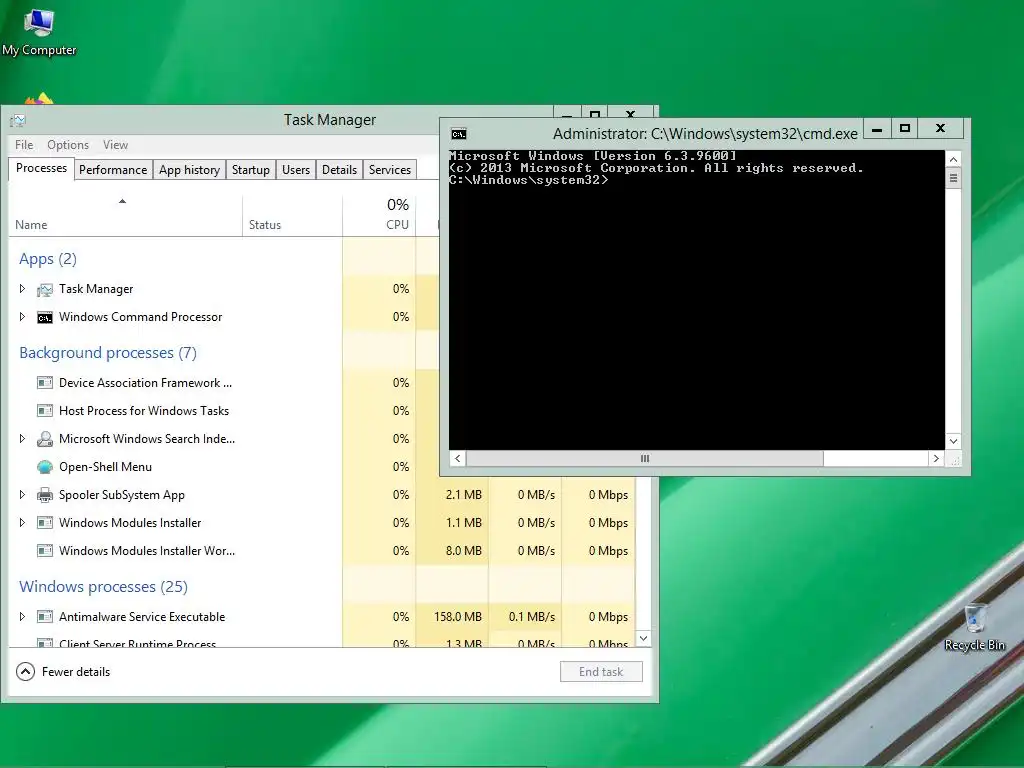Expand Microsoft Windows Search Indexer row

click(22, 439)
